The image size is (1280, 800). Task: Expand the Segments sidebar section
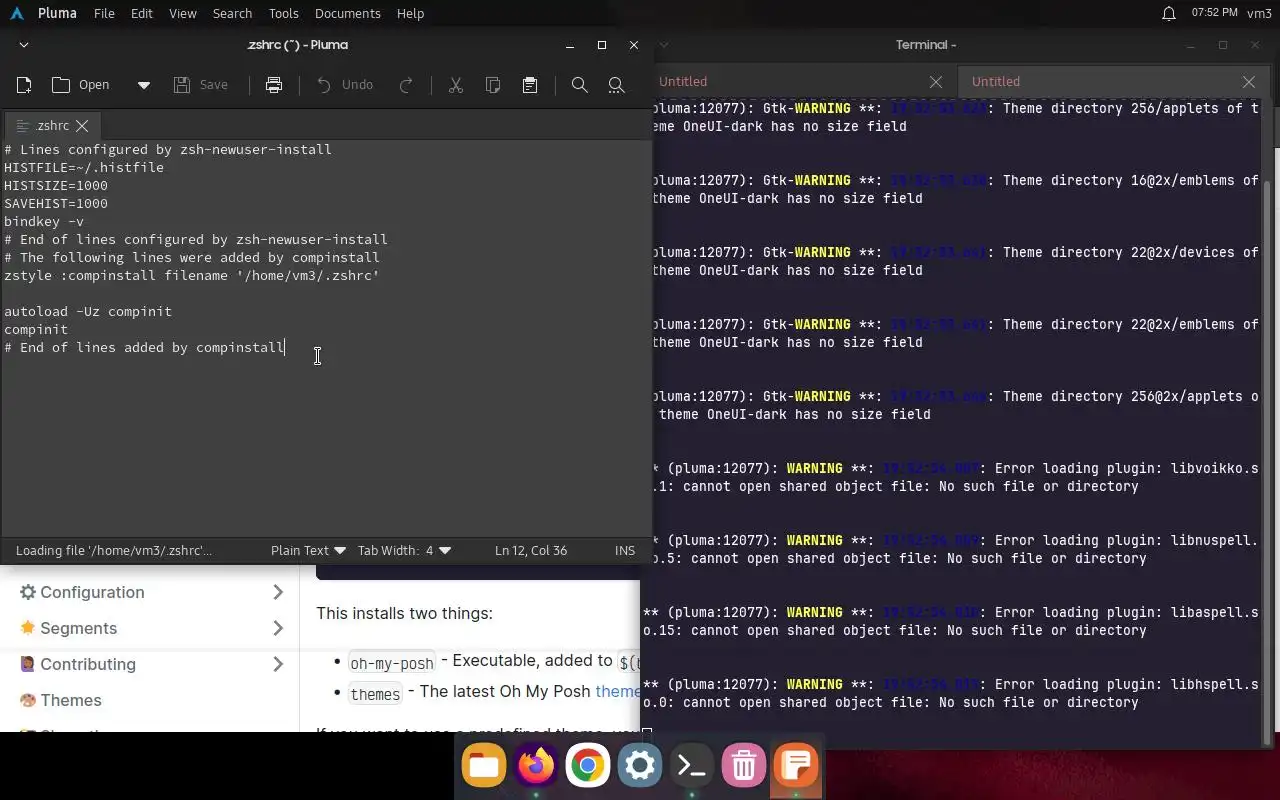point(278,629)
